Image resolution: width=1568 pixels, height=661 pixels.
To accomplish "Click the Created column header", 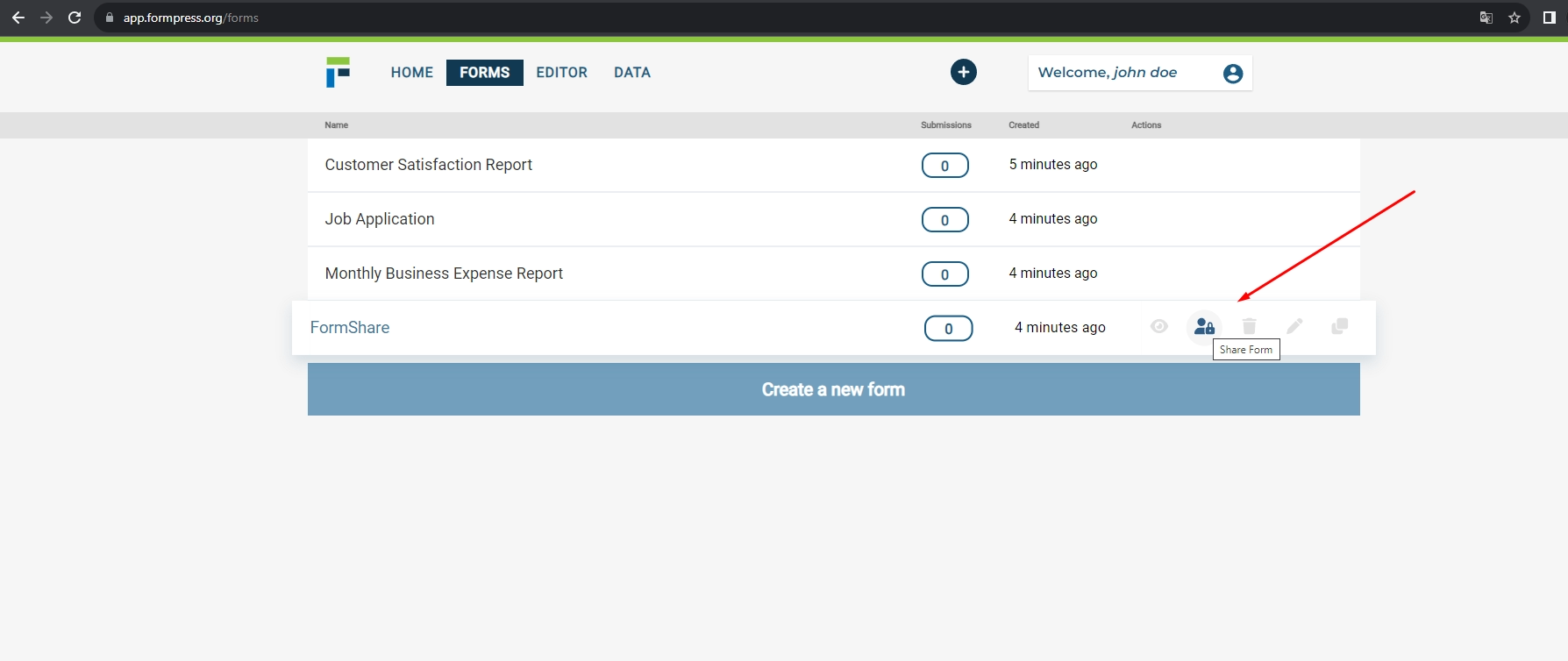I will [1024, 125].
